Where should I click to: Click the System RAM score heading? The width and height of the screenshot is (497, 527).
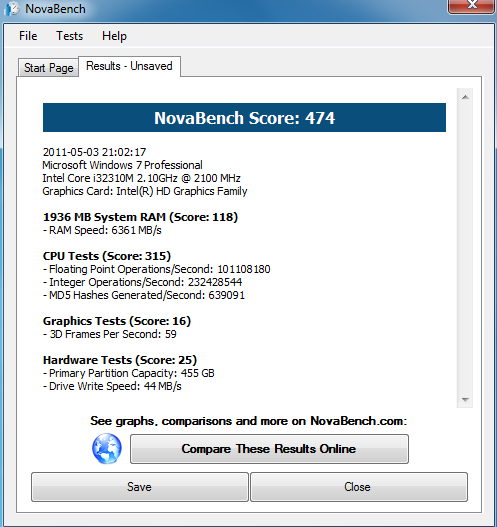[140, 217]
